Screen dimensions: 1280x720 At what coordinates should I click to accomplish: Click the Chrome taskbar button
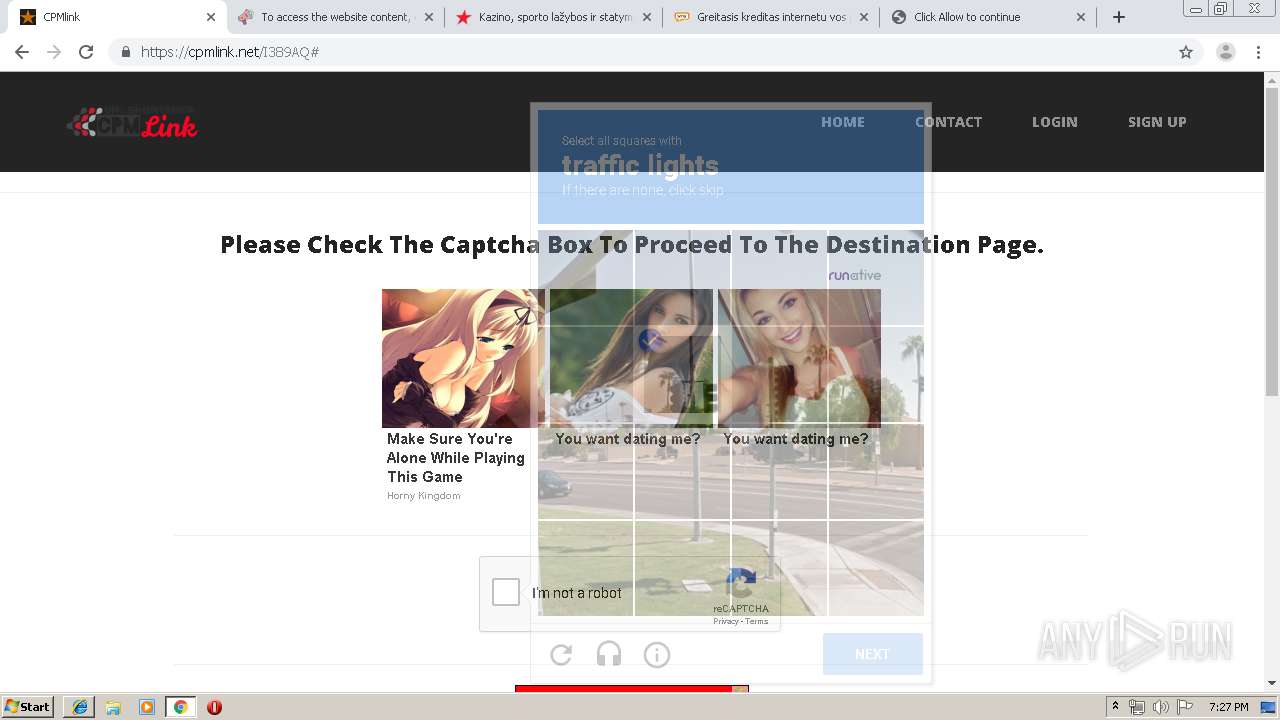180,707
